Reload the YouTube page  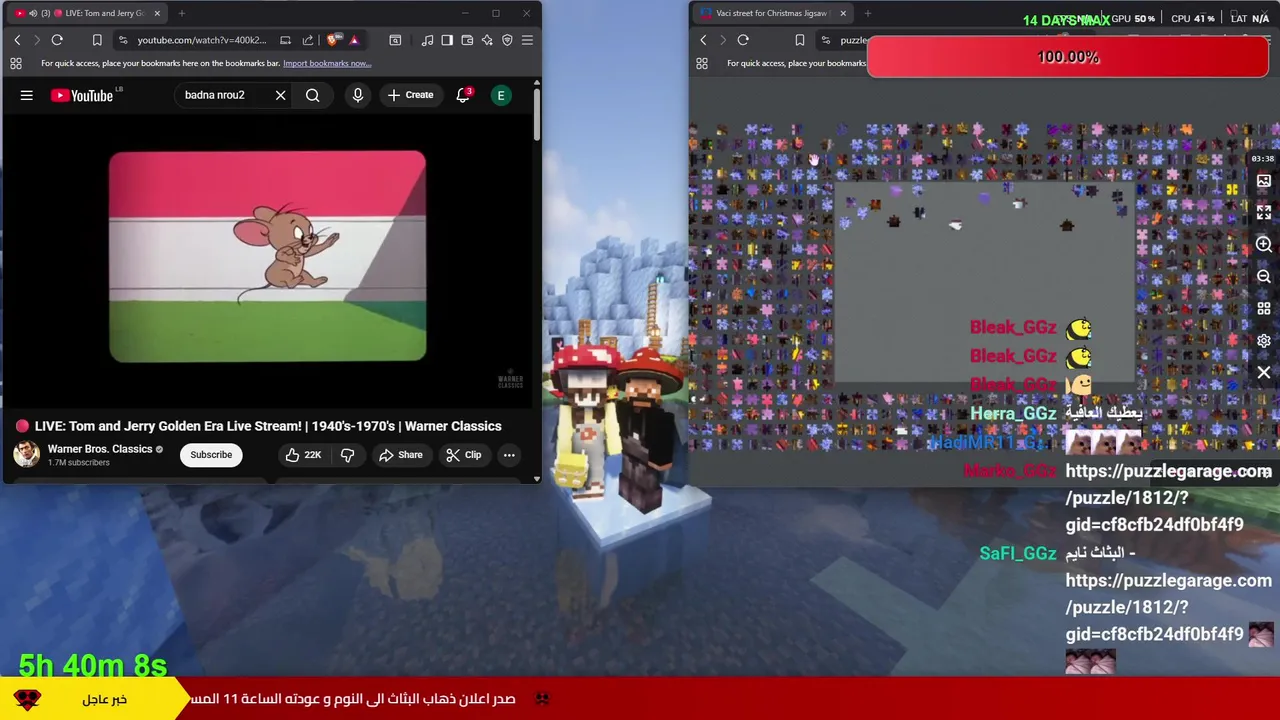(x=57, y=40)
